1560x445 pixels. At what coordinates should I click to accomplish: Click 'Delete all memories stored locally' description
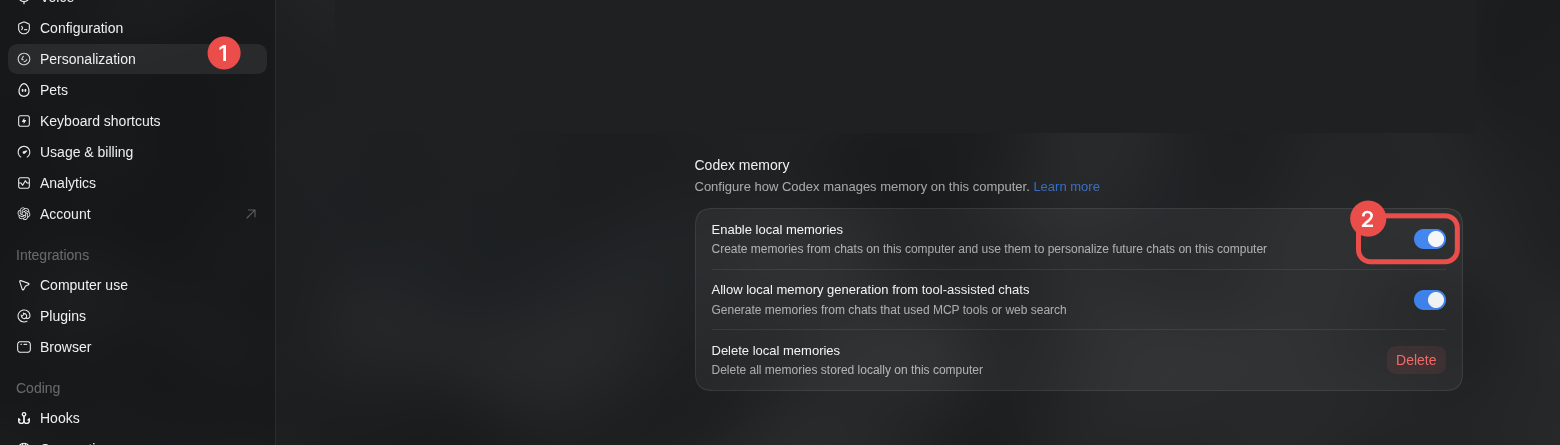(x=847, y=370)
